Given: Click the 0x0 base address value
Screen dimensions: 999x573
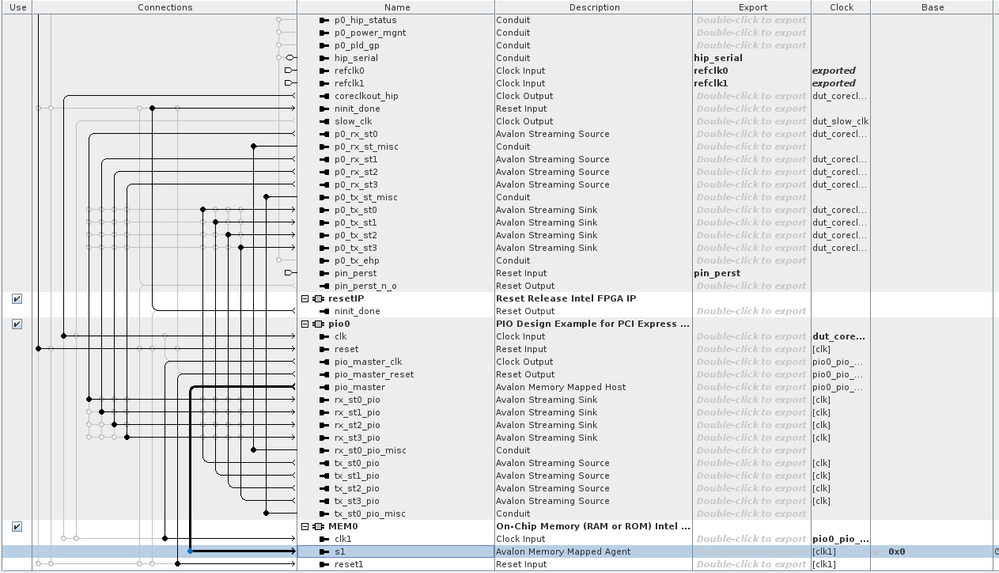Looking at the screenshot, I should tap(896, 552).
